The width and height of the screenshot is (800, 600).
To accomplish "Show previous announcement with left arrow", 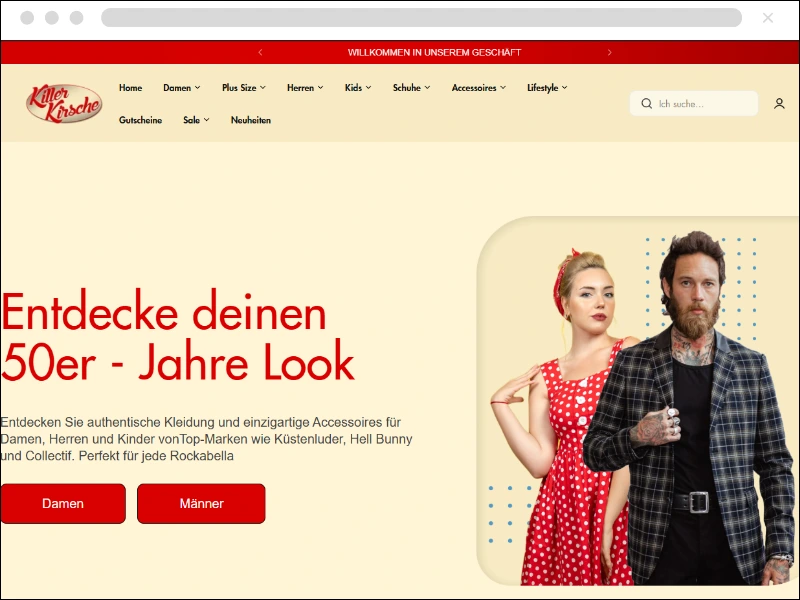I will [260, 52].
